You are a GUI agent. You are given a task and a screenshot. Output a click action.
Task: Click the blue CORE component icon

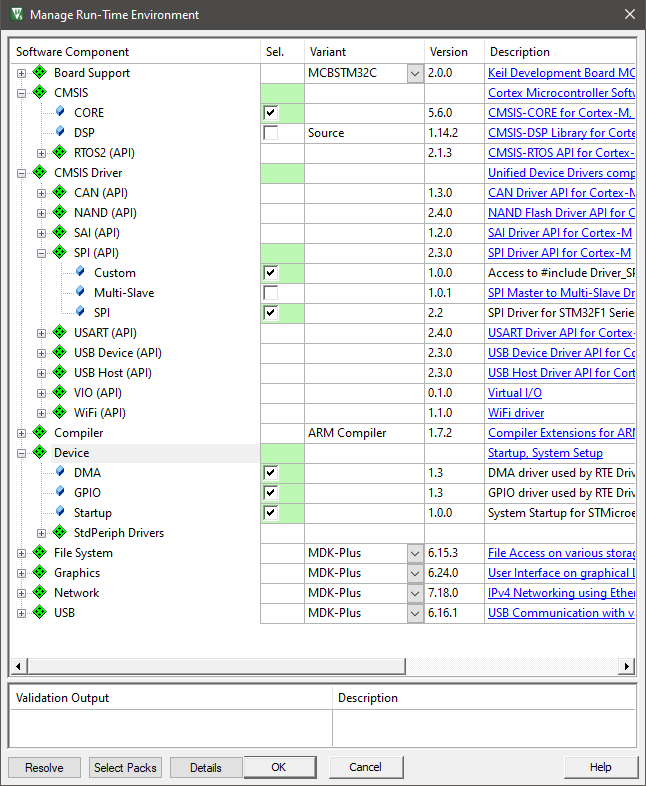click(x=60, y=111)
